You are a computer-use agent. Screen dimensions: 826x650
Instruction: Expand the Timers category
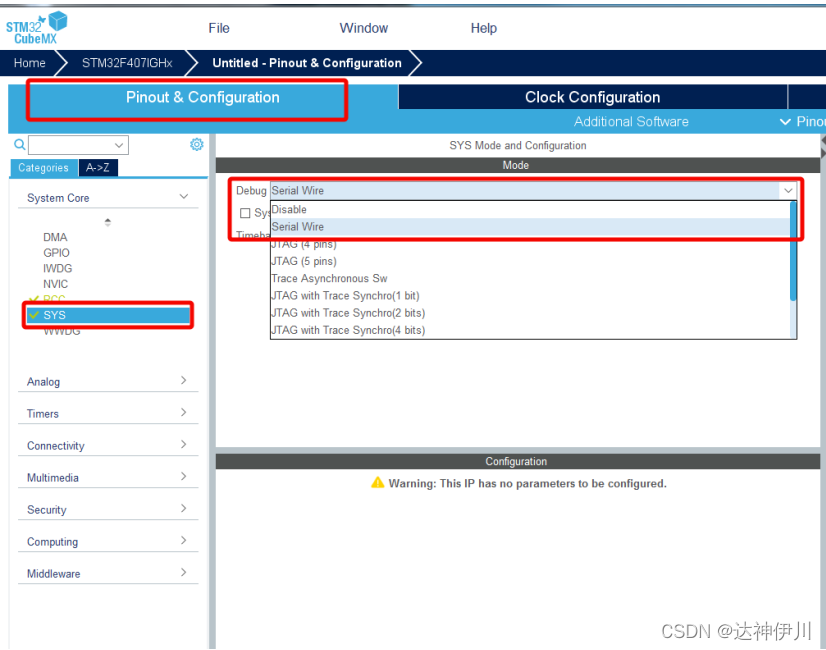pyautogui.click(x=183, y=412)
